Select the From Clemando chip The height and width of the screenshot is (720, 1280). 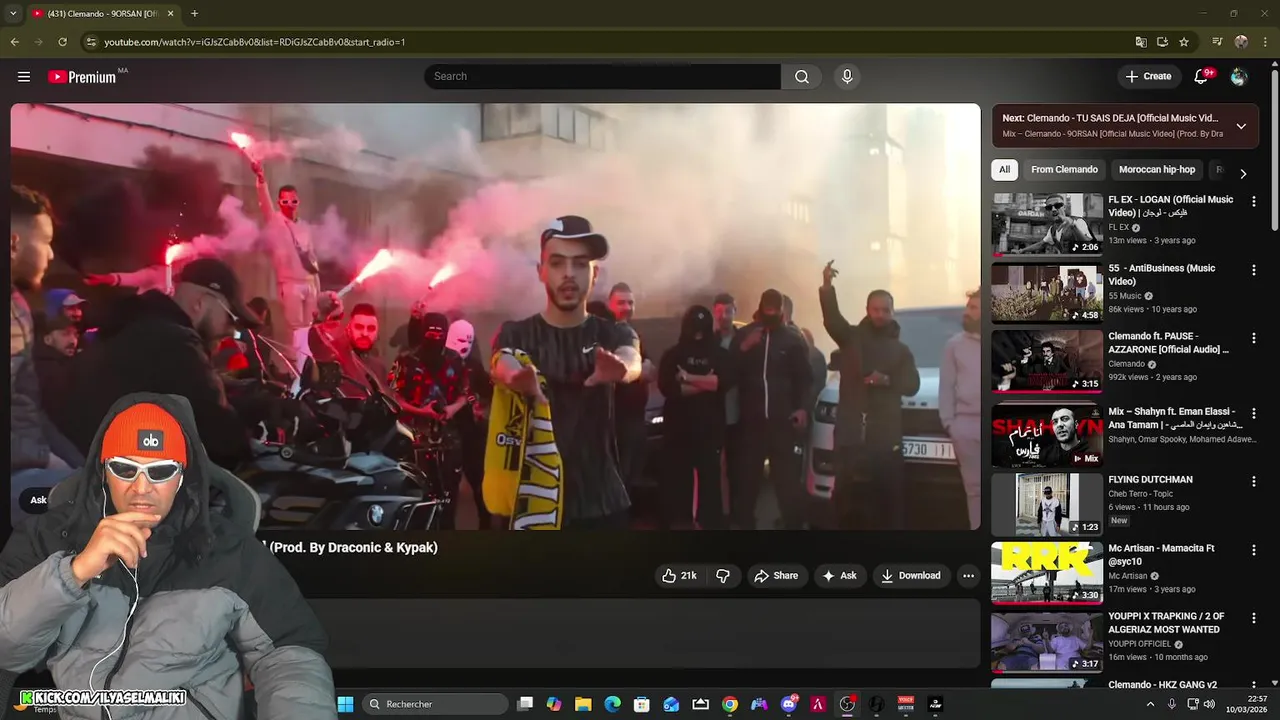[x=1064, y=170]
